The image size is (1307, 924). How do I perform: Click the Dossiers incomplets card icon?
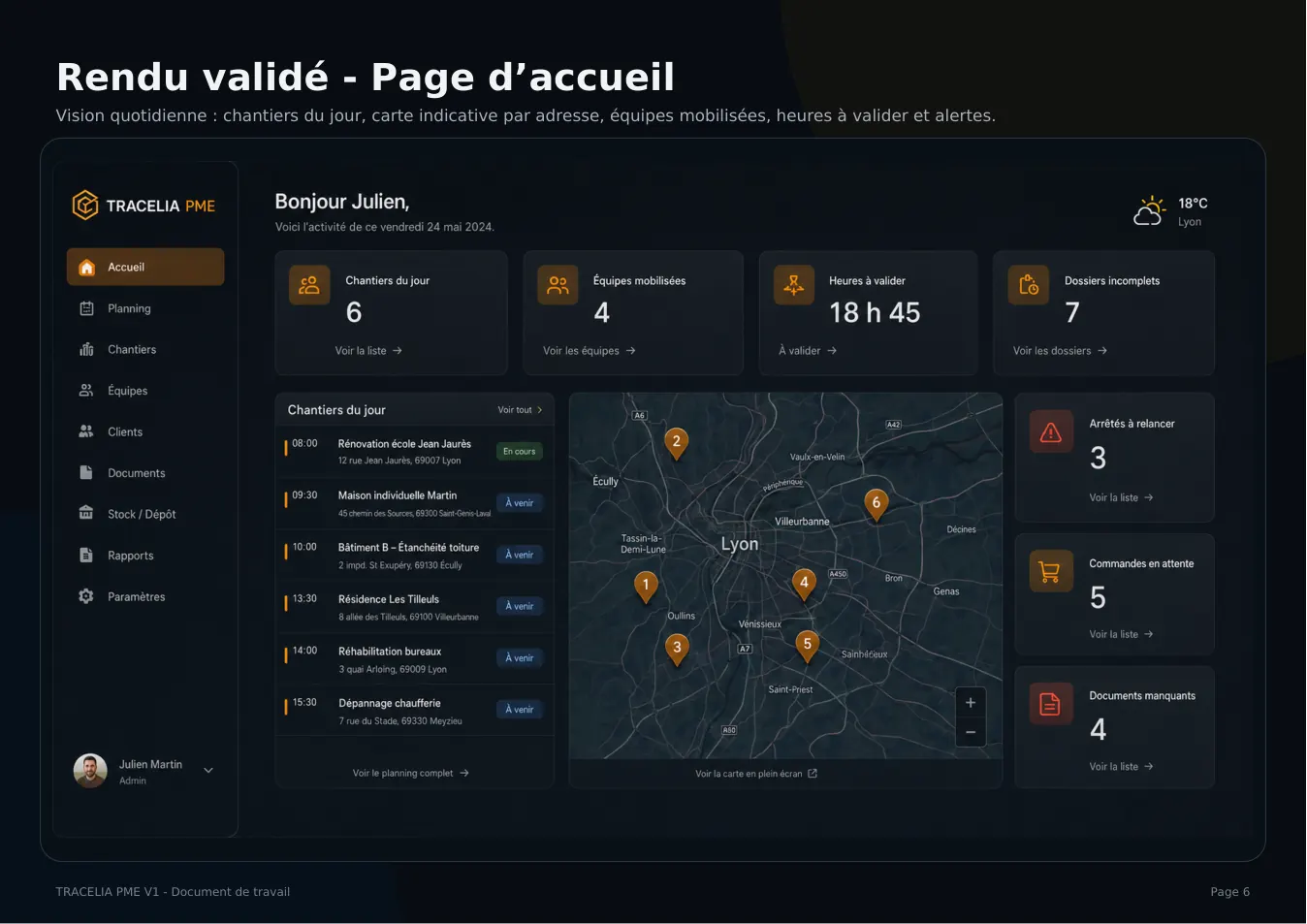tap(1029, 285)
